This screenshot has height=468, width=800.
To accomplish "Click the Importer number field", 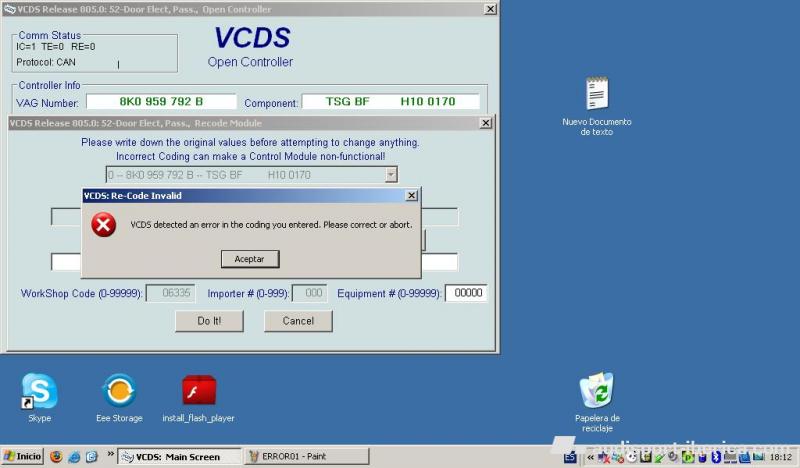I will tap(314, 293).
